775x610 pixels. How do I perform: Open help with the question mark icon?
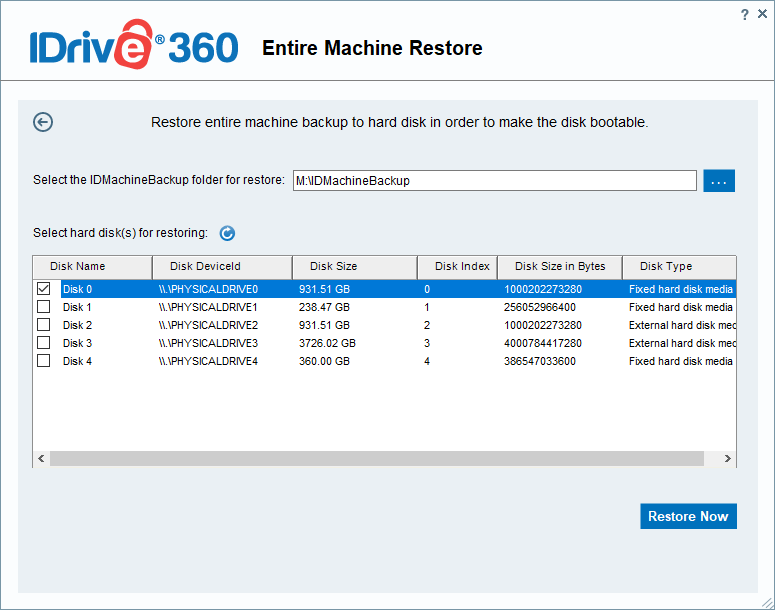[744, 14]
